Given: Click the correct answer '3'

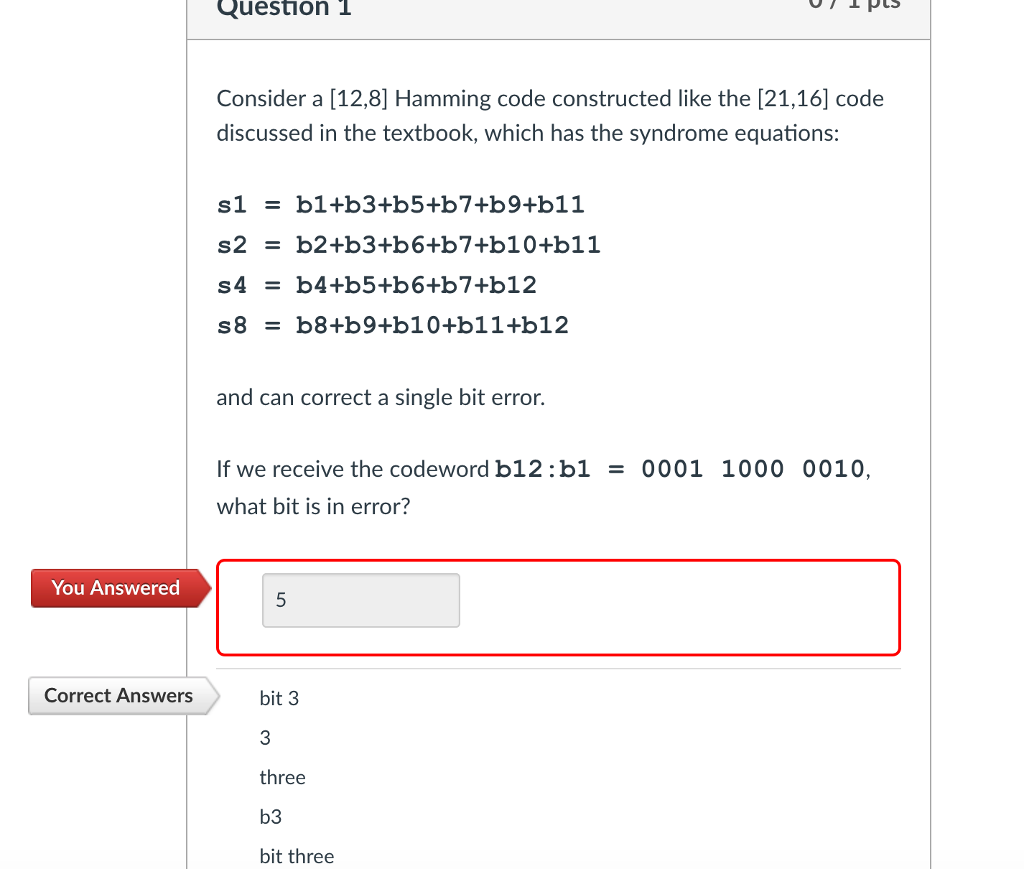Looking at the screenshot, I should 265,738.
